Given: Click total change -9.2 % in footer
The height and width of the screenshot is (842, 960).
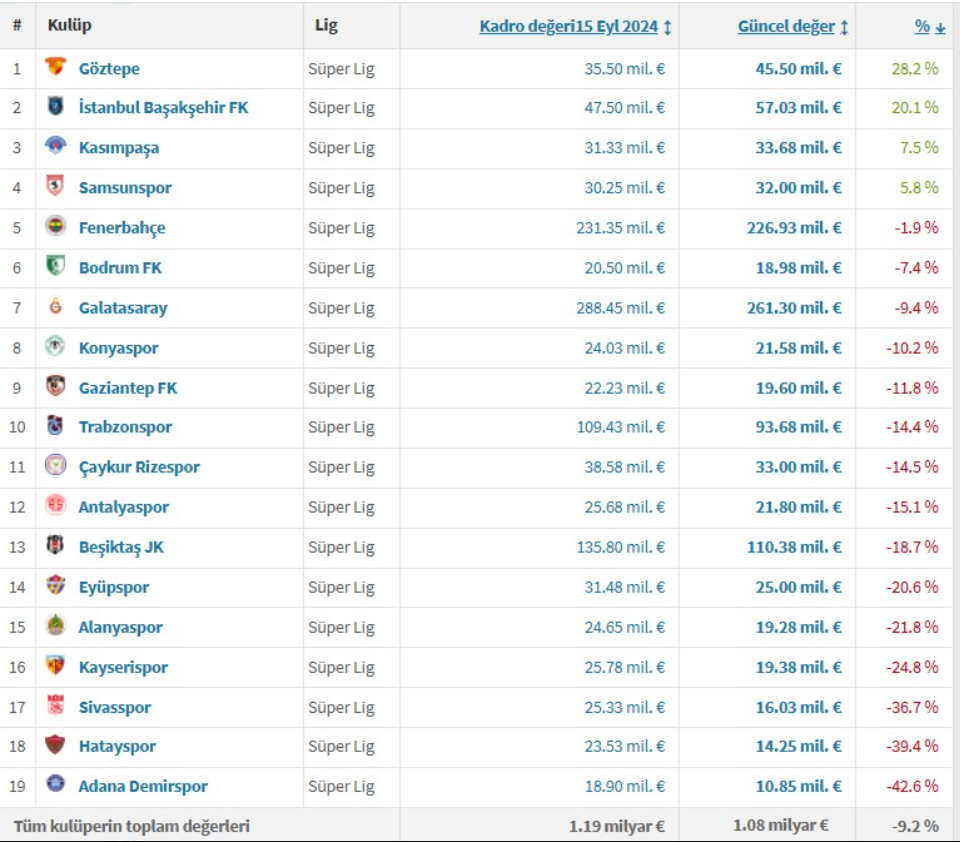Looking at the screenshot, I should point(915,826).
